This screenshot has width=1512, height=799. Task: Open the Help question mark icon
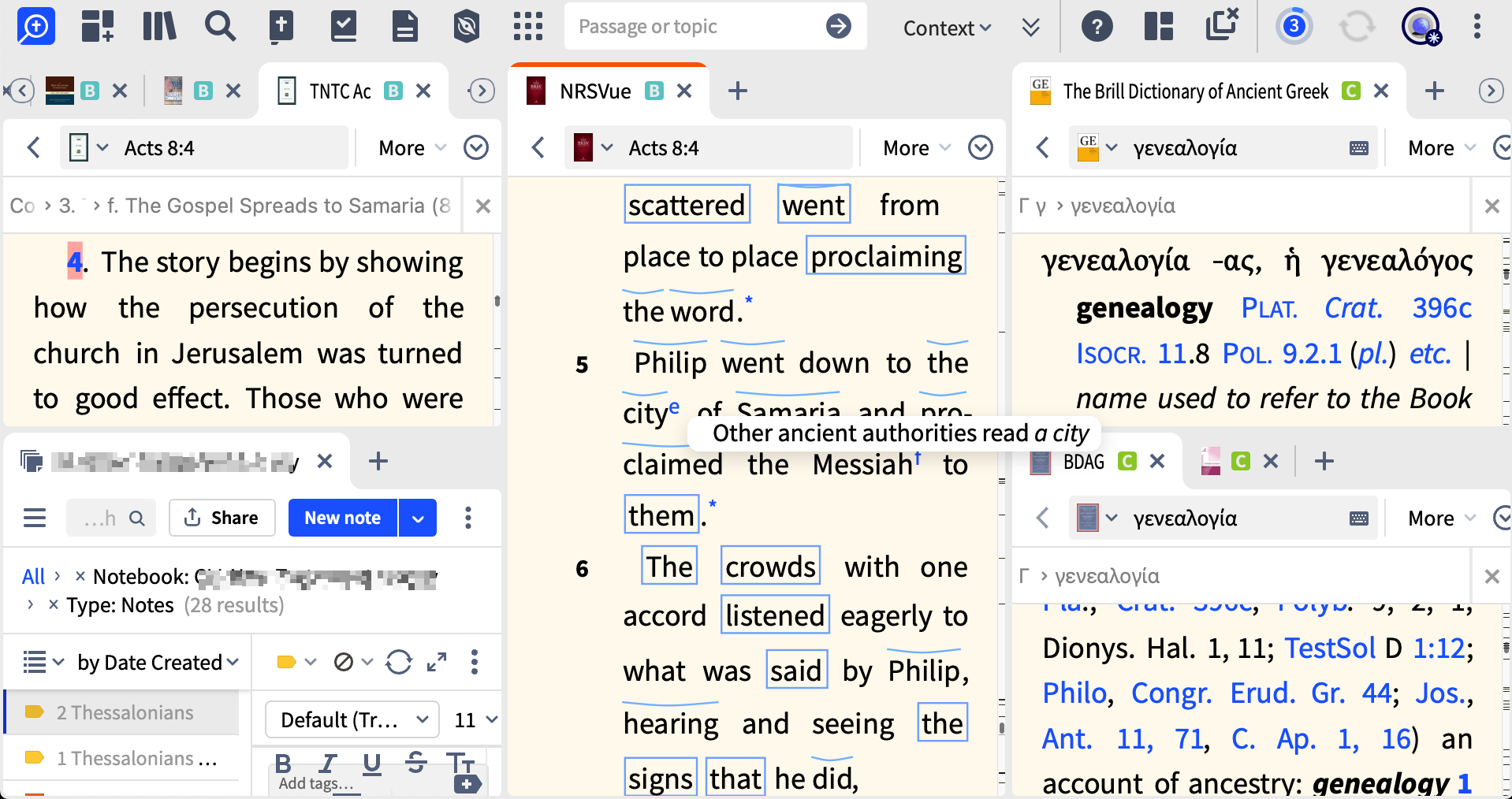point(1097,26)
